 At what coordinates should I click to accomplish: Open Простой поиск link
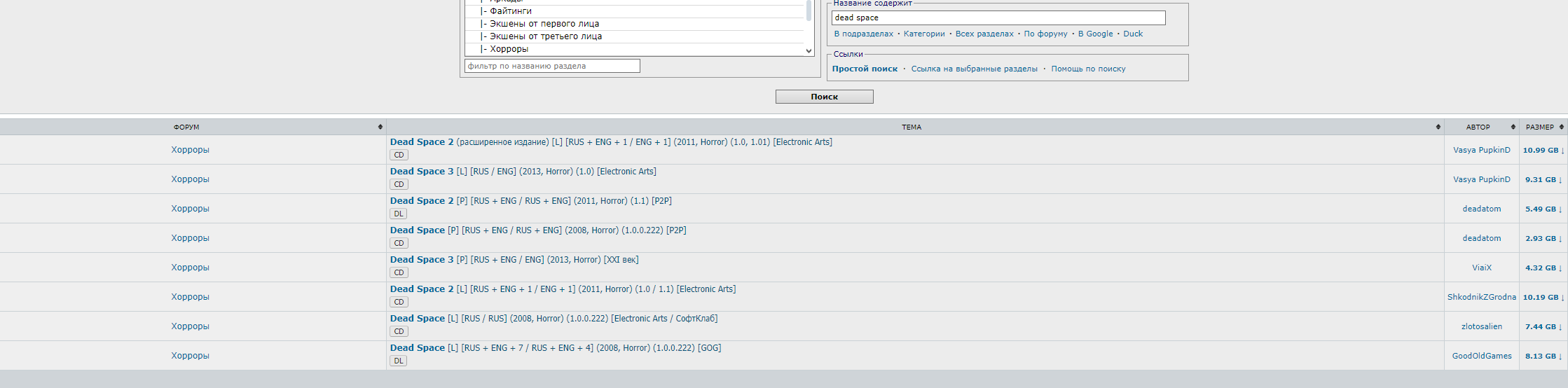(865, 69)
